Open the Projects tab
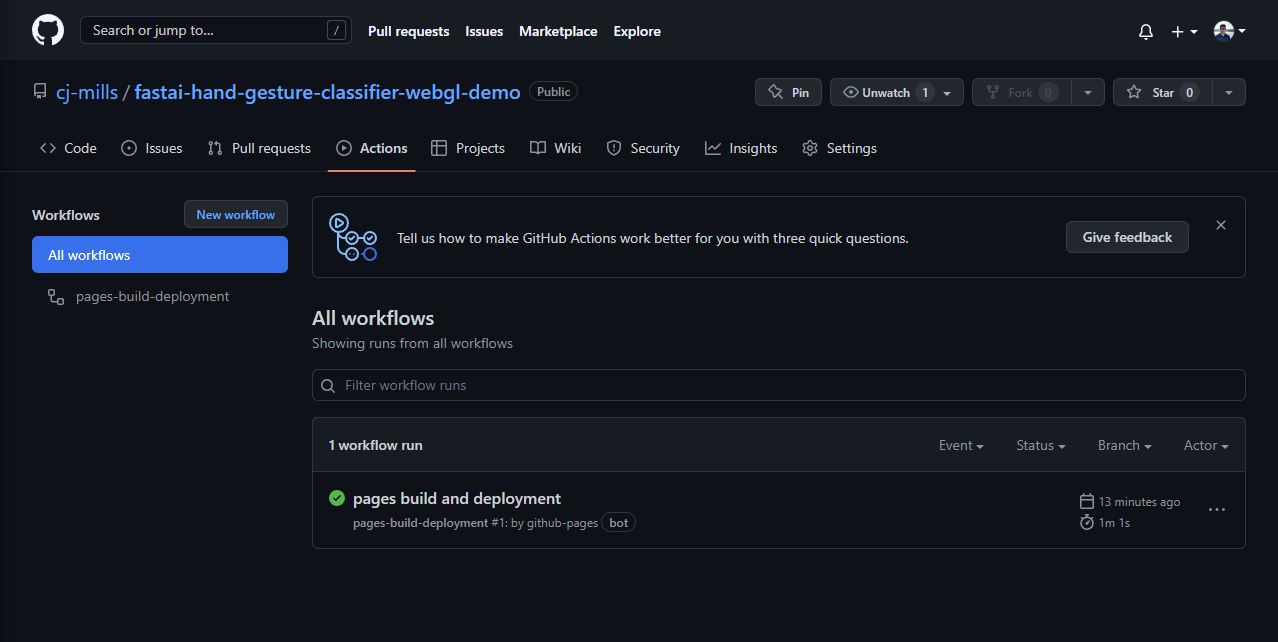Screen dimensions: 1278x642 tap(468, 148)
